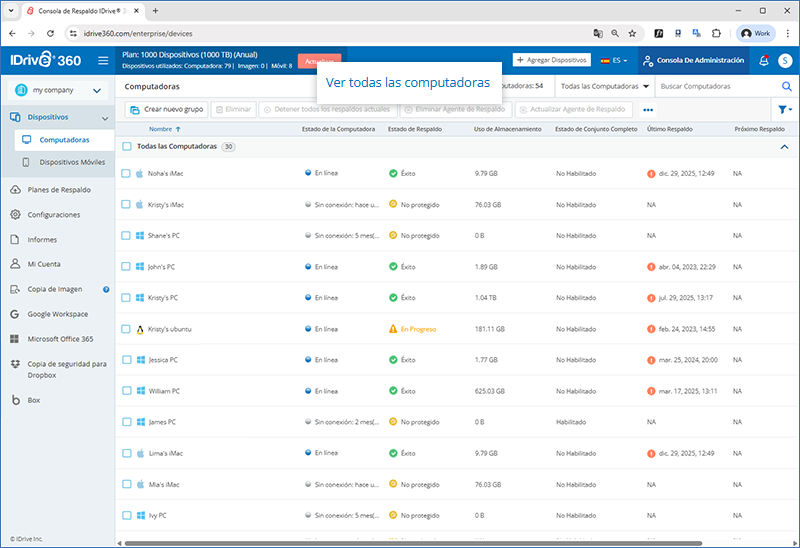The image size is (800, 548).
Task: Check the box for Noha's iMac
Action: click(126, 173)
